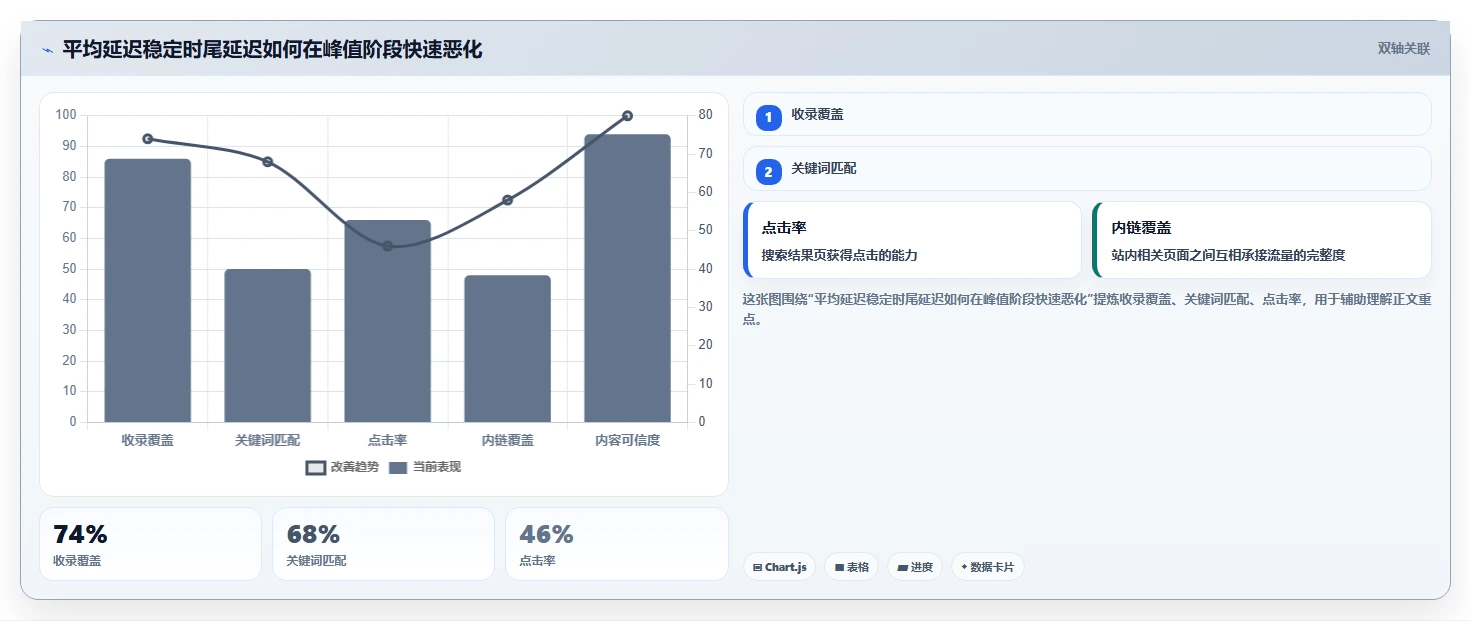
Task: Click the 表格 tag
Action: click(852, 567)
